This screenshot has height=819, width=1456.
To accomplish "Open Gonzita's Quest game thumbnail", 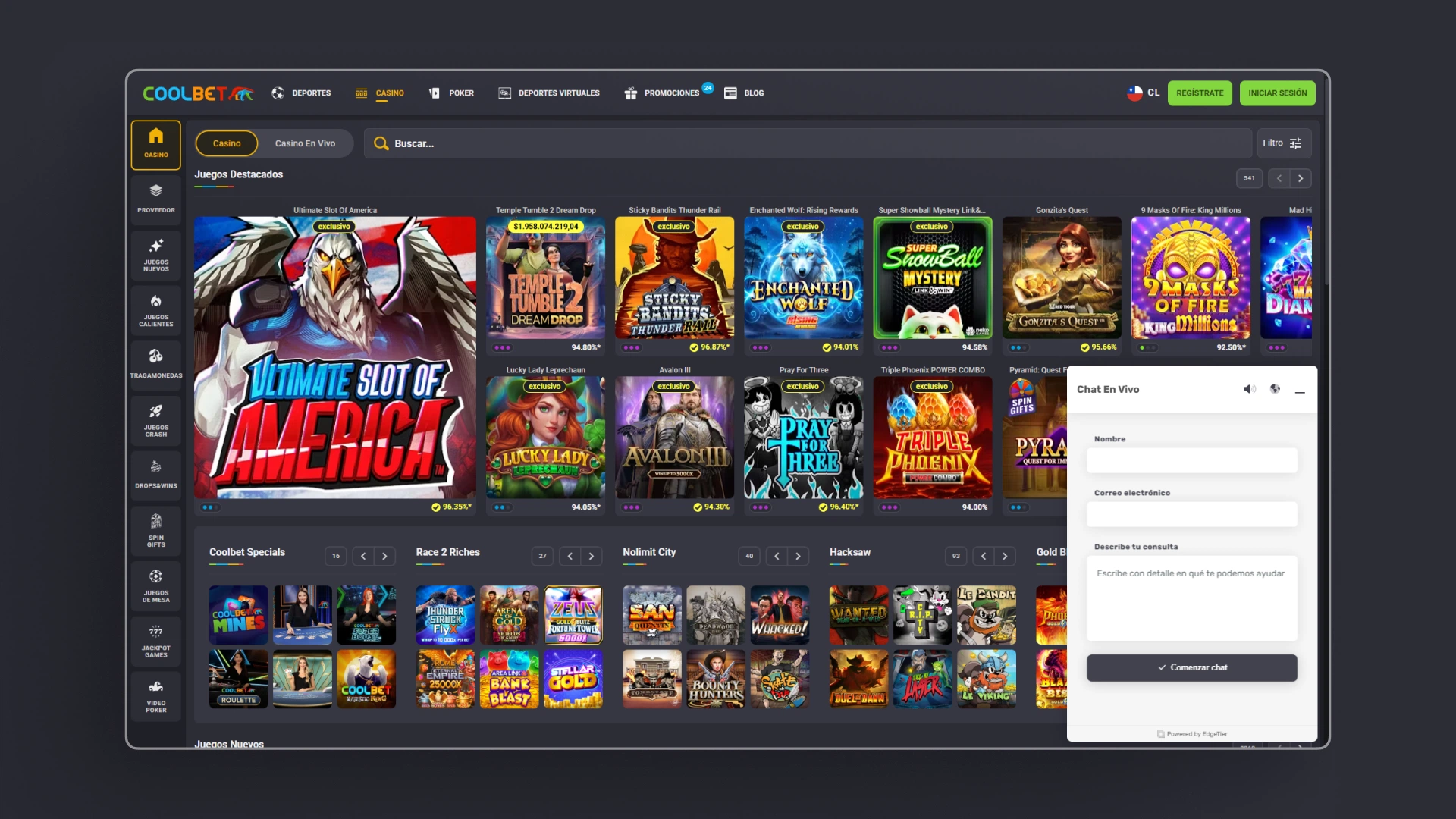I will 1062,278.
